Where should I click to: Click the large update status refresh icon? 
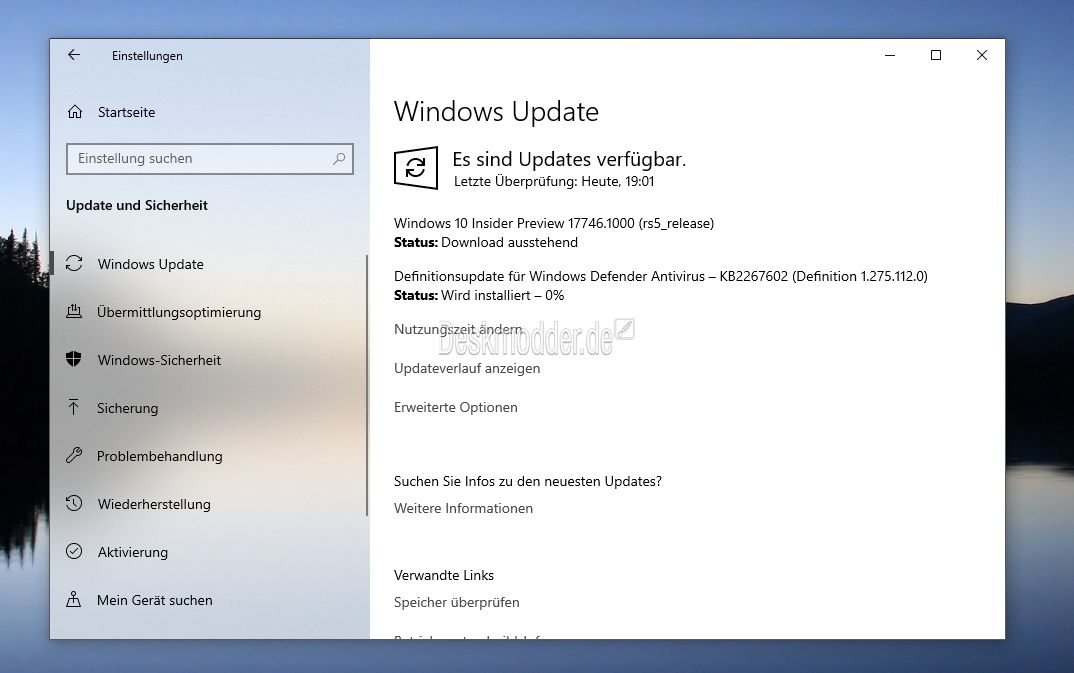click(x=416, y=168)
